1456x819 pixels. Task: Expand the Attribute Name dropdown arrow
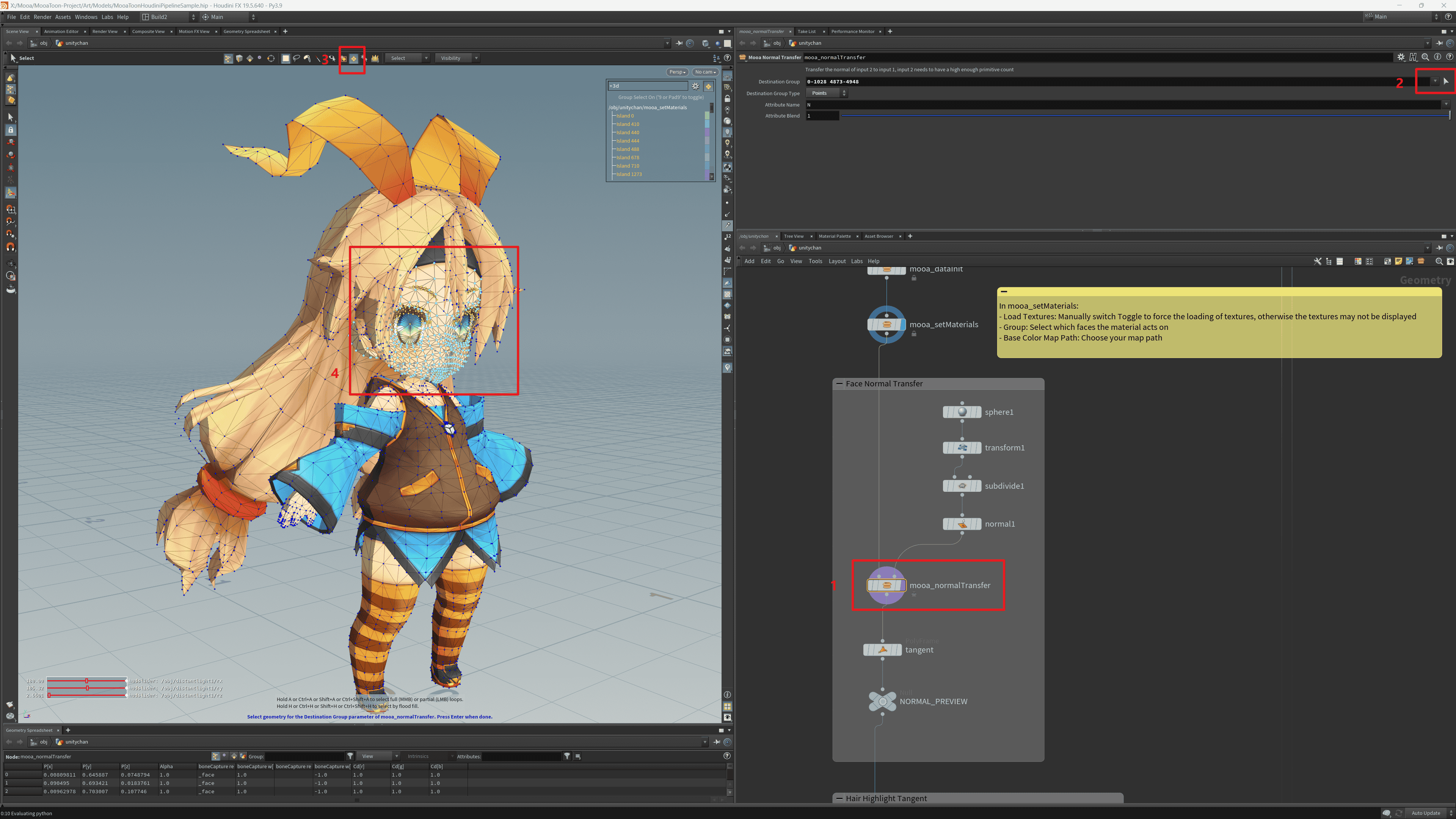coord(1446,105)
